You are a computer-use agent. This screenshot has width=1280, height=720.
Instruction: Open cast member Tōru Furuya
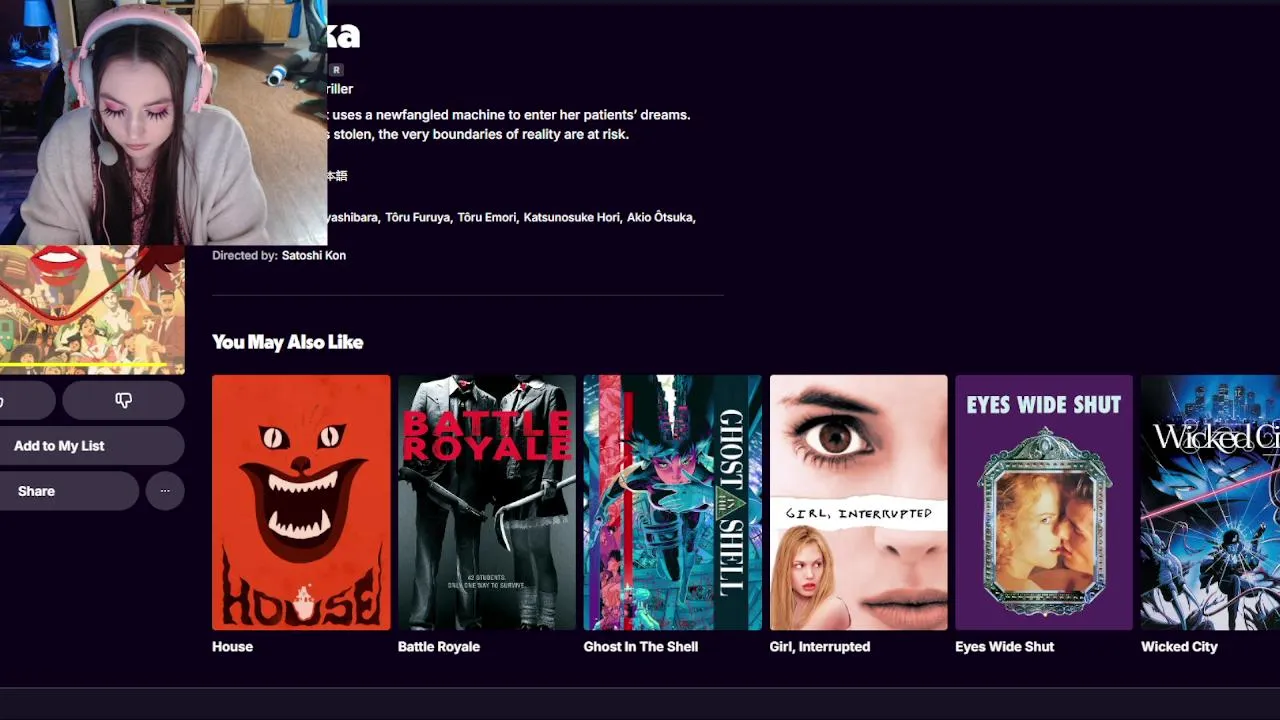coord(418,217)
